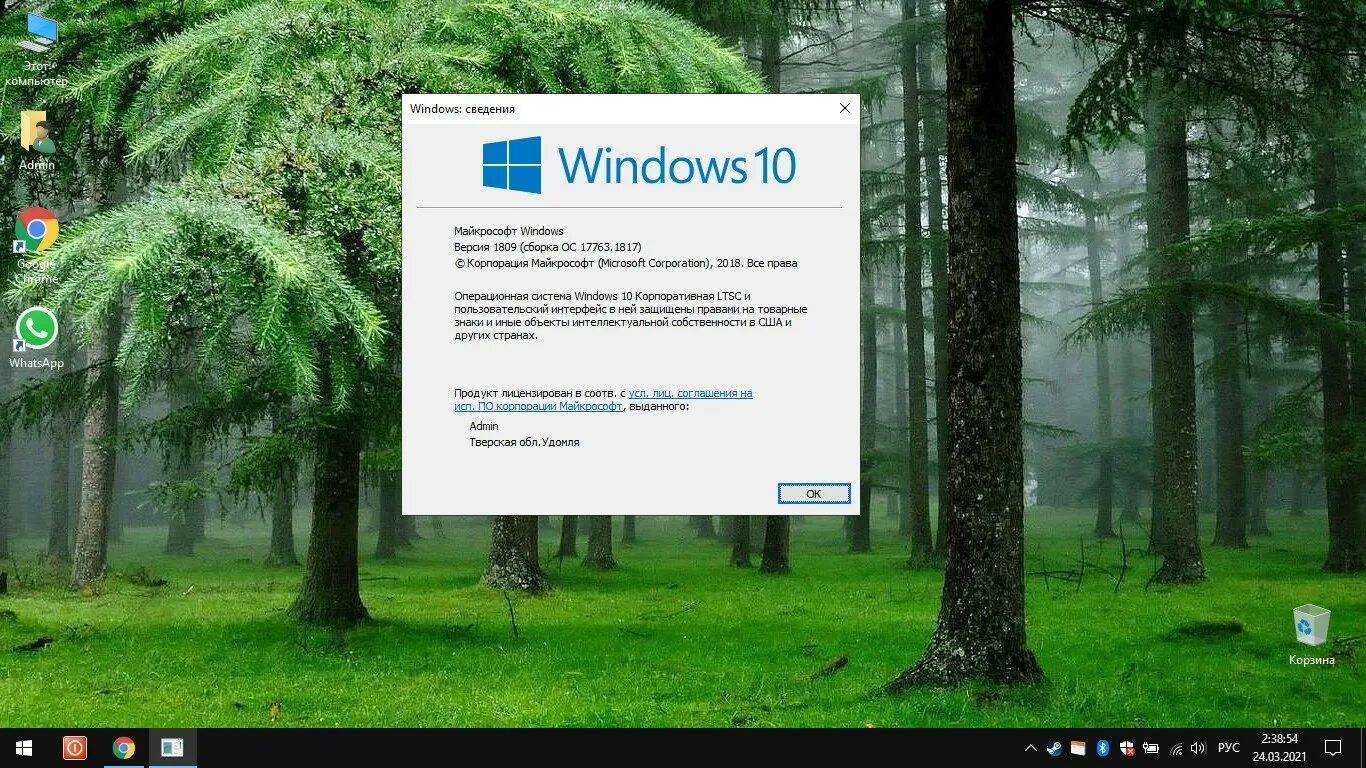Click the winver window taskbar button

pyautogui.click(x=172, y=748)
